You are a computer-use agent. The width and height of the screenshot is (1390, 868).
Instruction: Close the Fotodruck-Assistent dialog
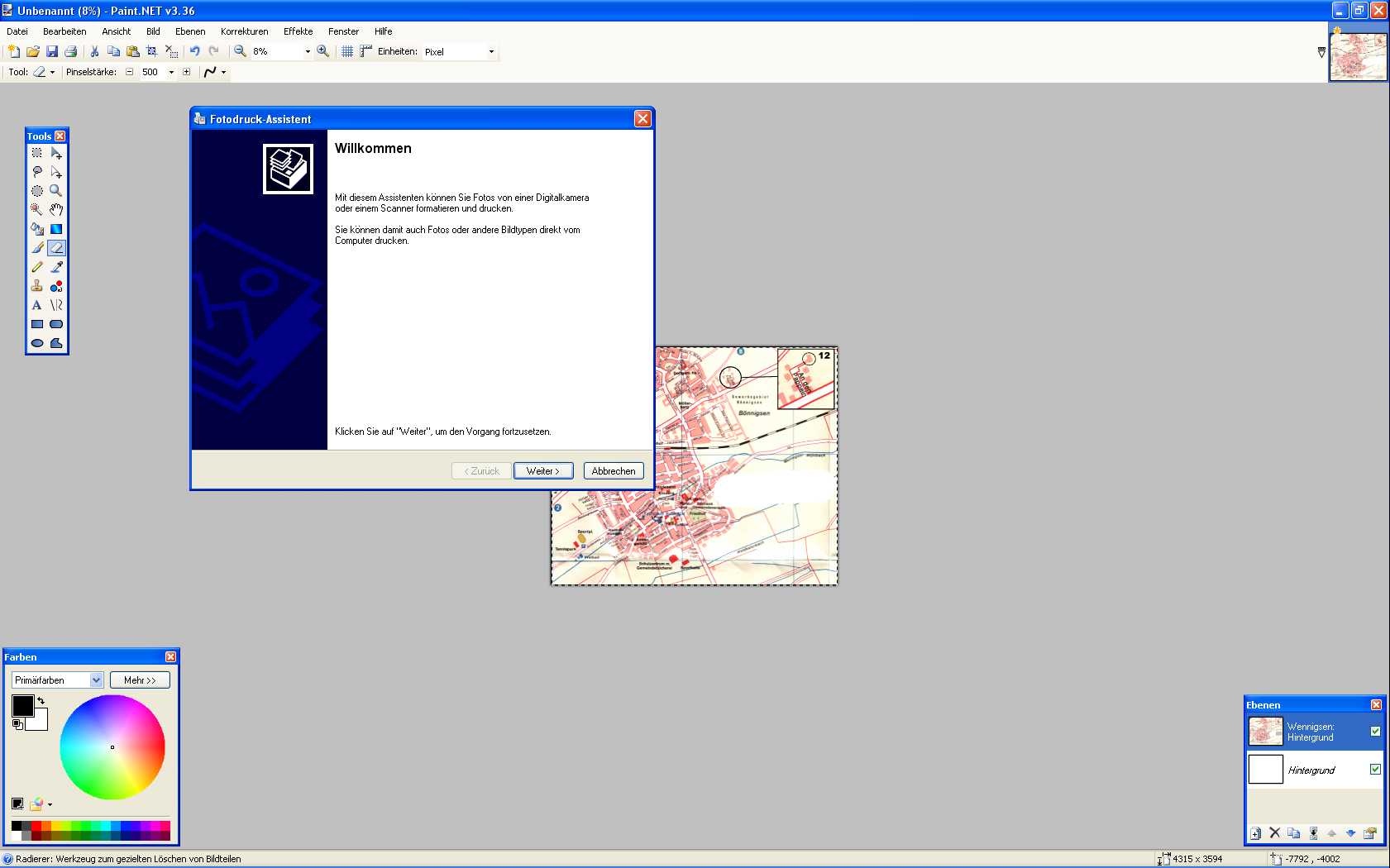click(x=642, y=119)
